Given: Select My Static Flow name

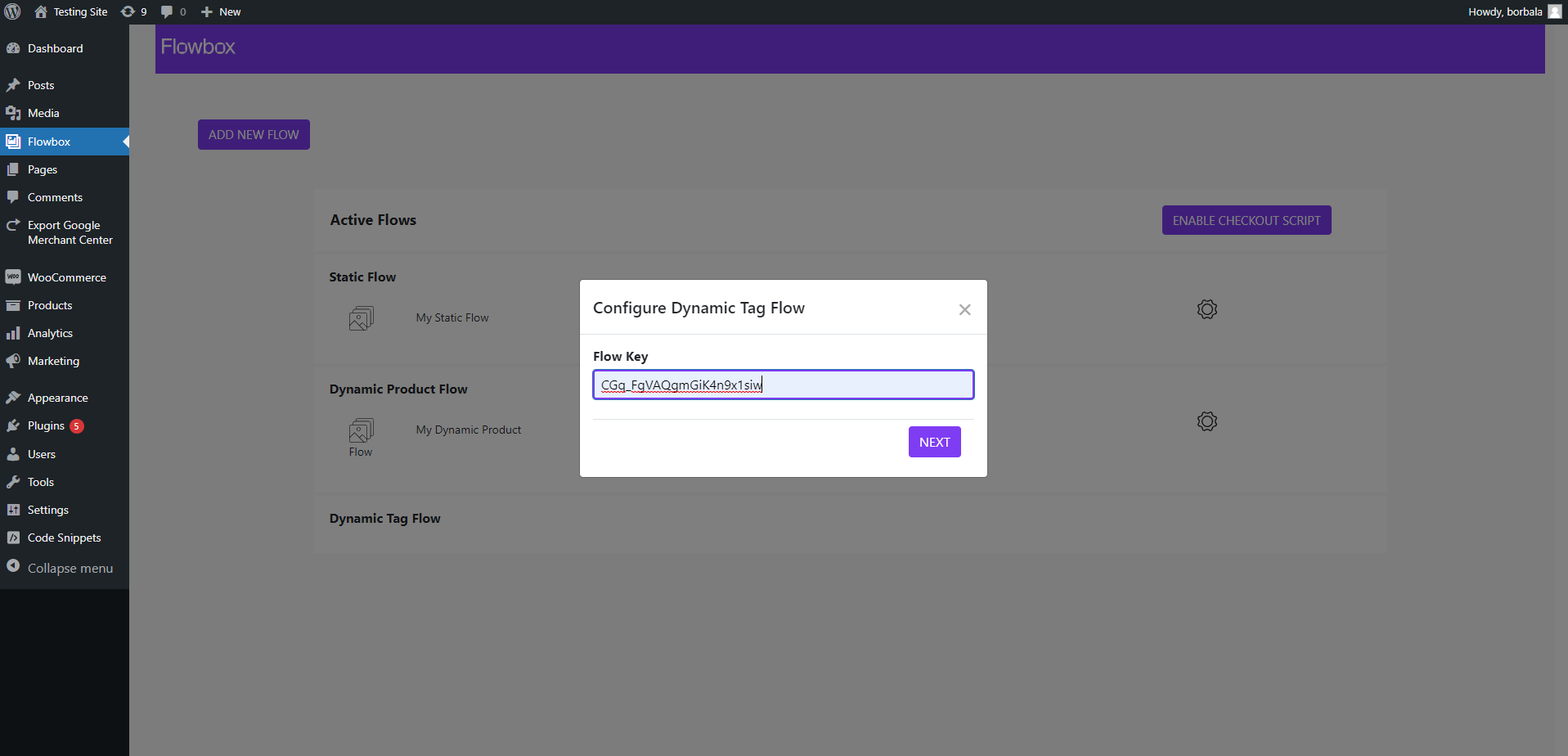Looking at the screenshot, I should pos(452,317).
